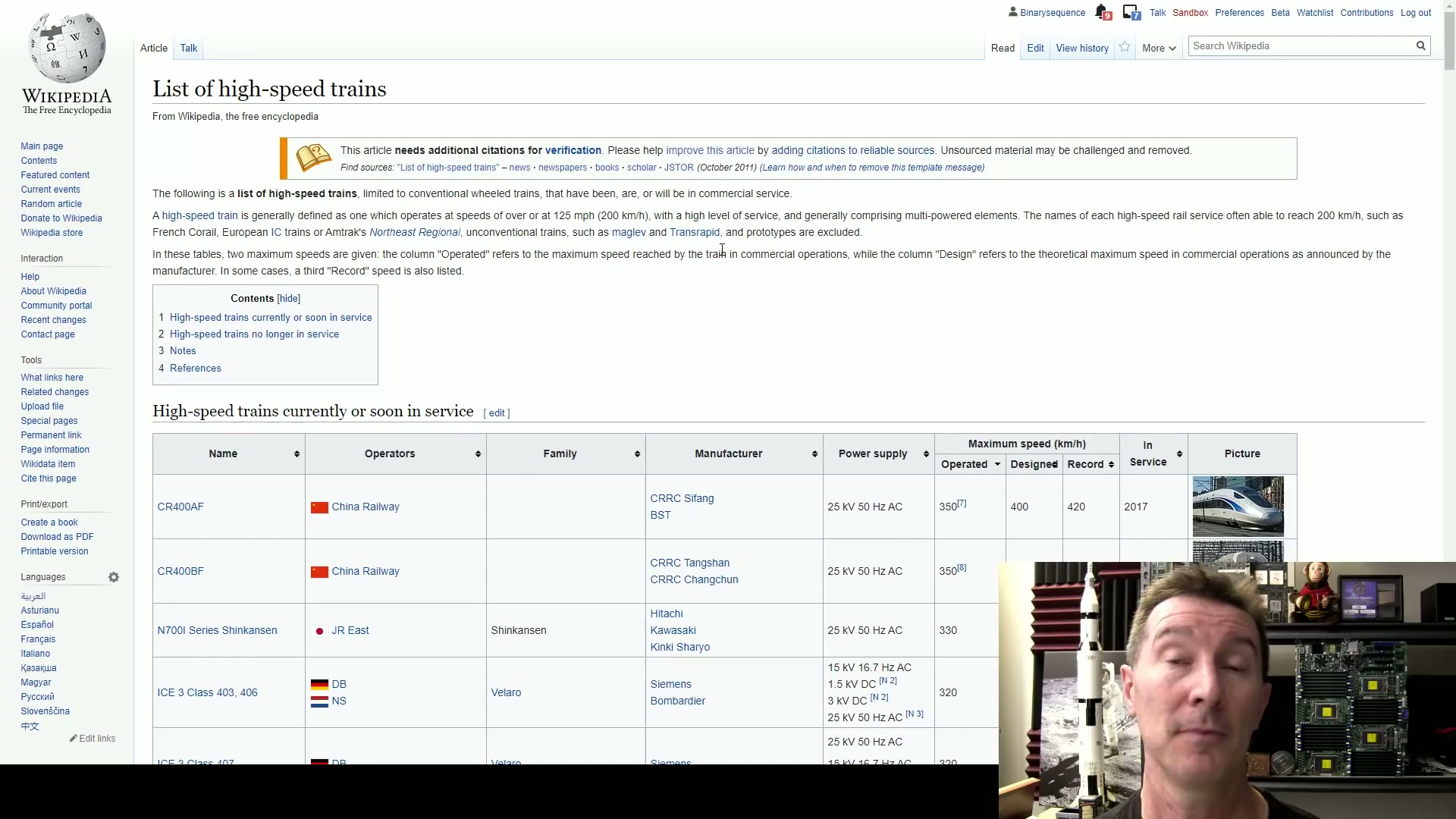1456x819 pixels.
Task: Click the search magnifier icon
Action: point(1421,46)
